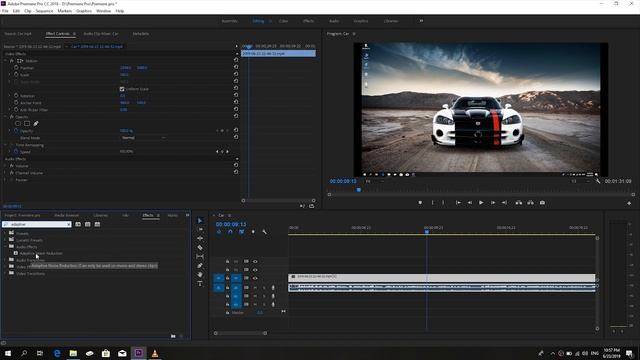Image resolution: width=640 pixels, height=360 pixels.
Task: Expand the Video Transitions folder
Action: [5, 273]
